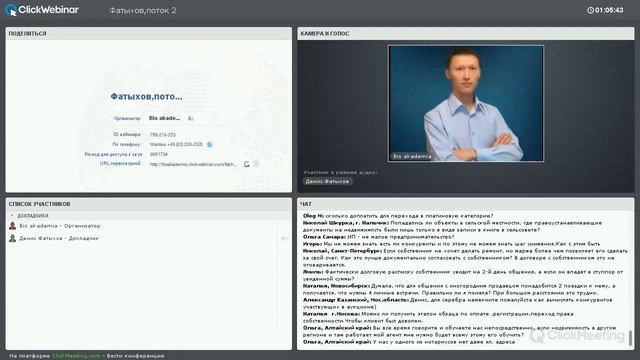Collapse the Докладчики group arrow
Viewport: 640px width, 360px height.
(12, 216)
